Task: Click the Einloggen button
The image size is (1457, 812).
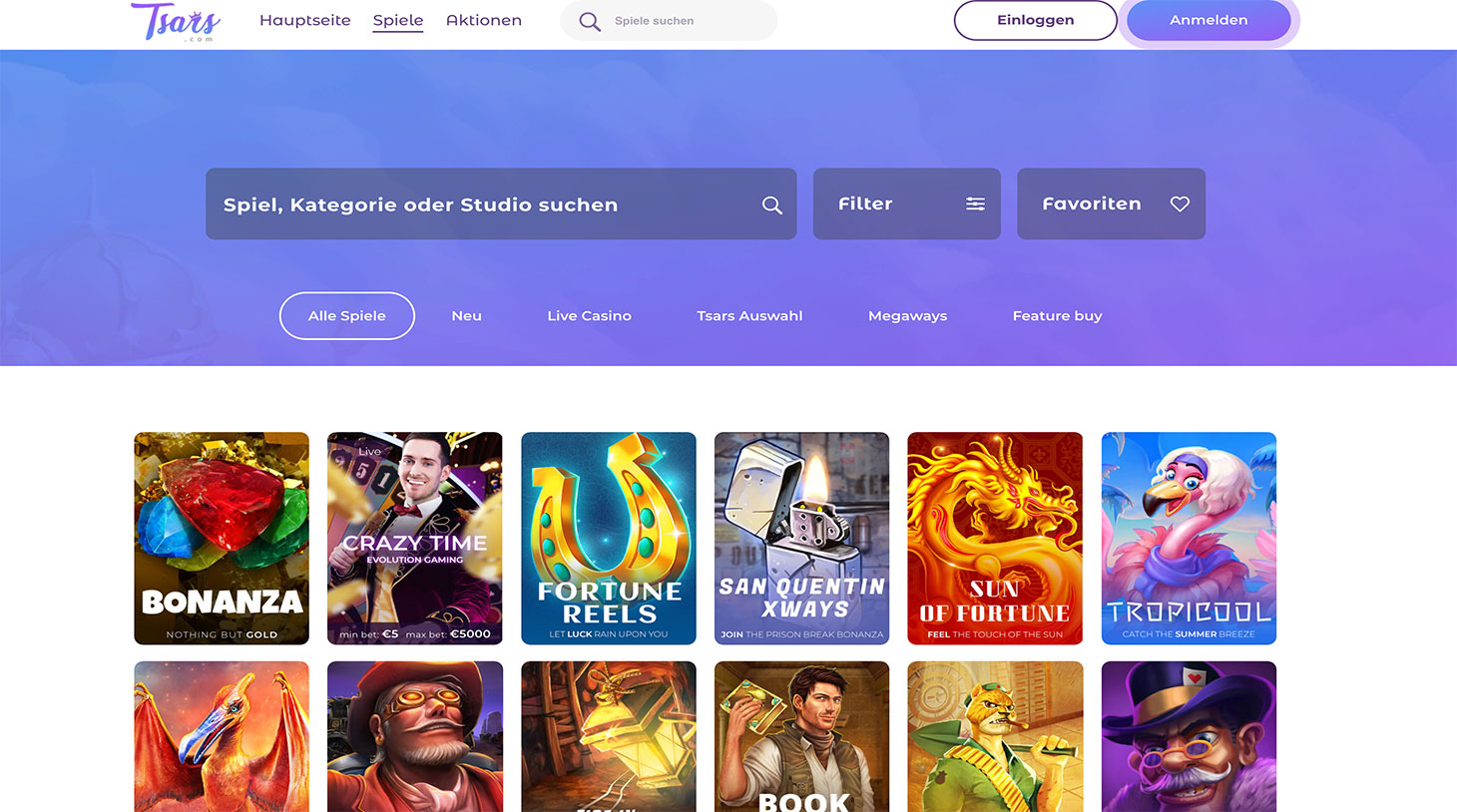Action: click(x=1035, y=20)
